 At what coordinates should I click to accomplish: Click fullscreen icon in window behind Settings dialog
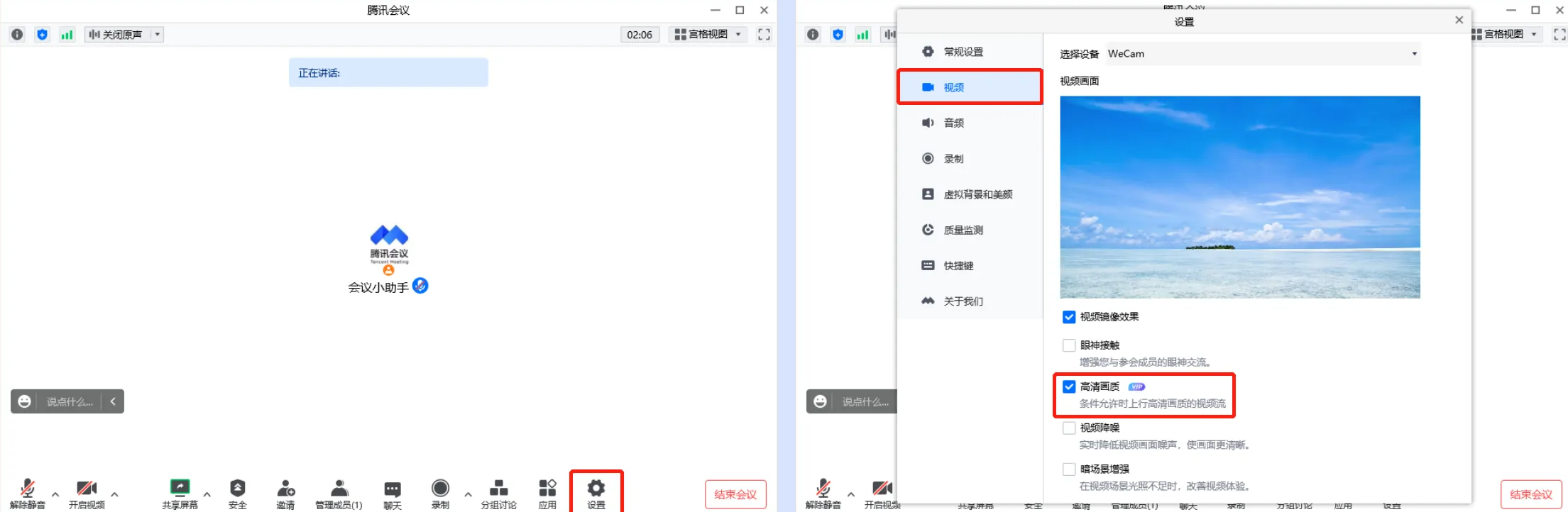tap(1559, 35)
